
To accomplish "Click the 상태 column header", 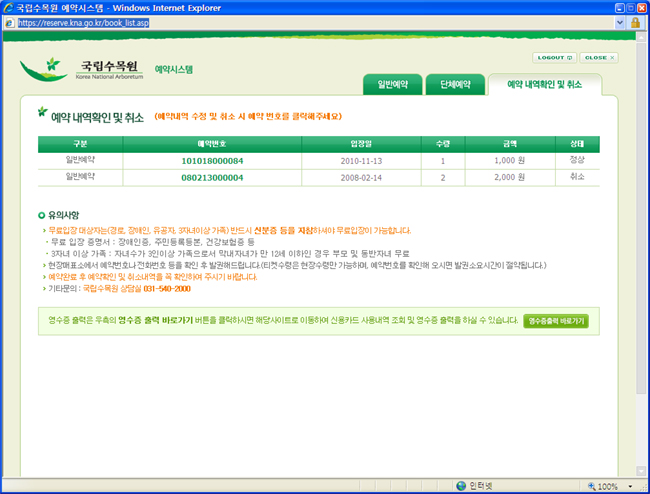I will pyautogui.click(x=577, y=144).
